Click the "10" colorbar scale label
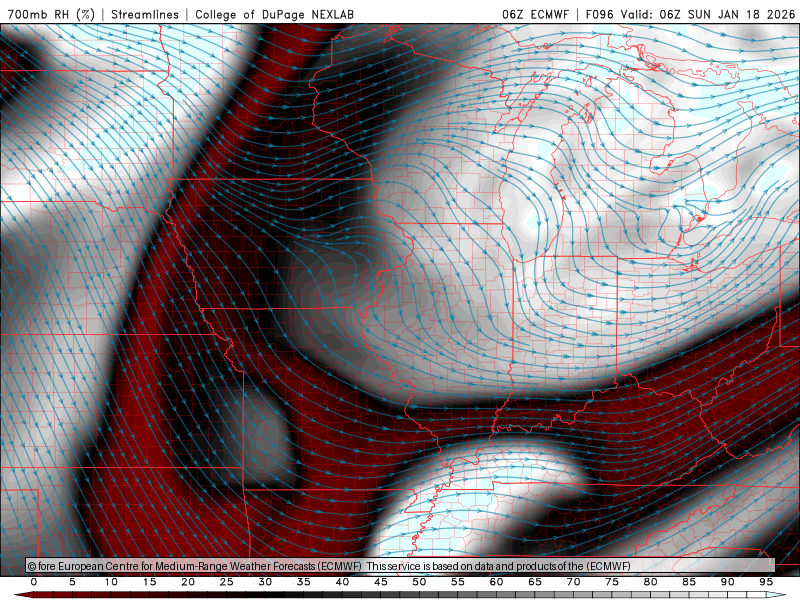 111,582
